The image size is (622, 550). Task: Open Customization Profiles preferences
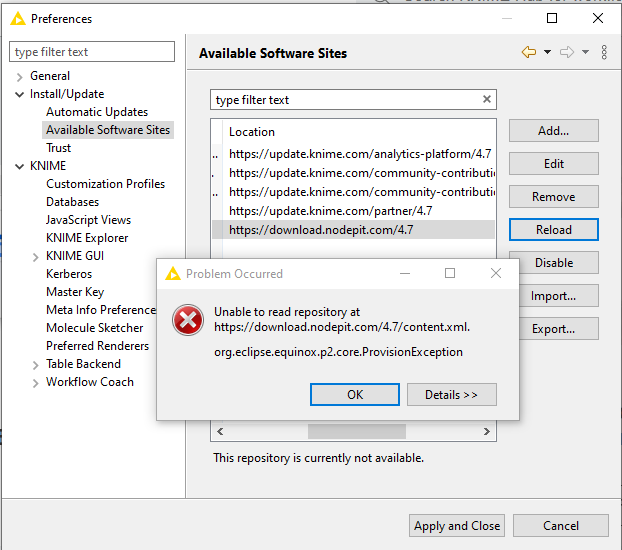(x=105, y=184)
